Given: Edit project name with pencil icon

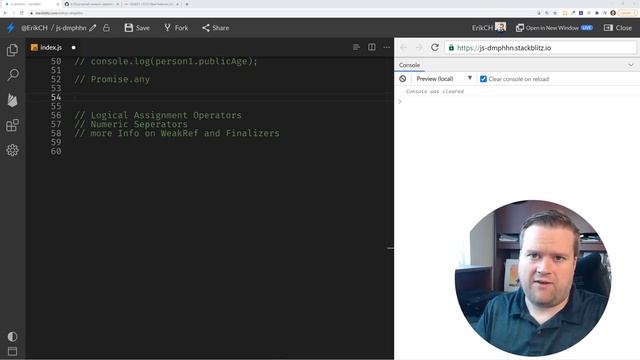Looking at the screenshot, I should [93, 28].
